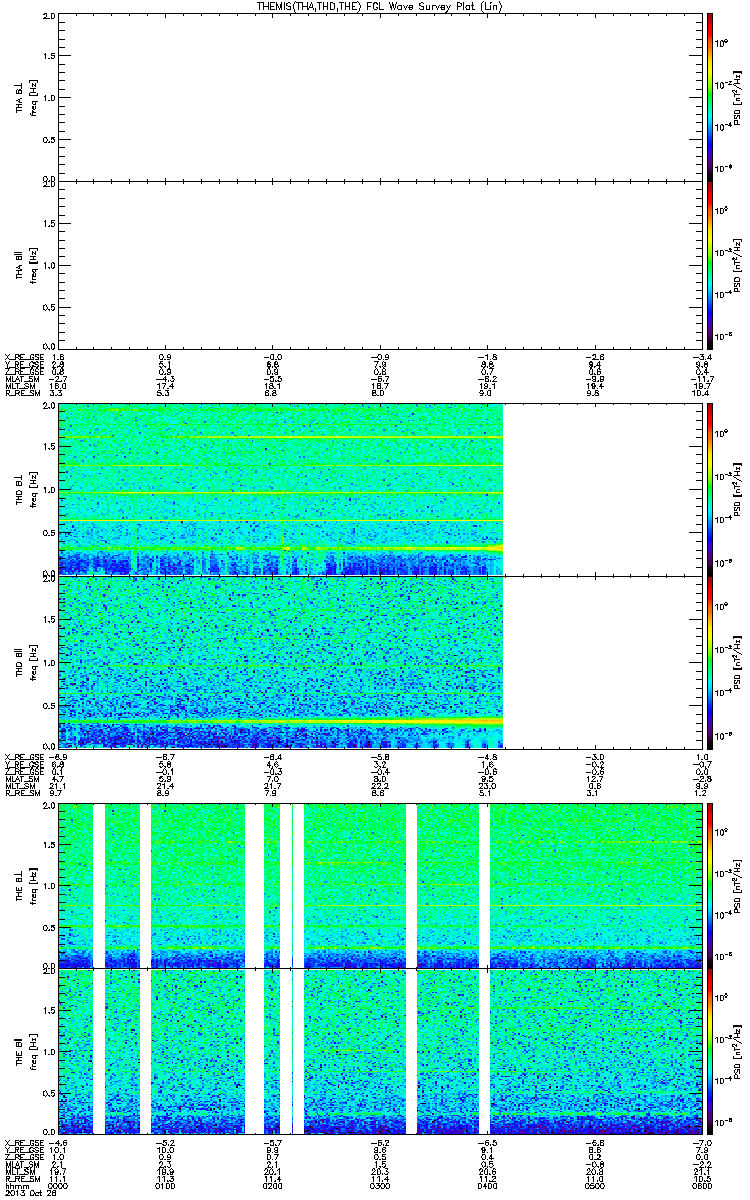750x1200 pixels.
Task: Click the 2.0 tick on THA BL frequency axis
Action: (x=49, y=18)
